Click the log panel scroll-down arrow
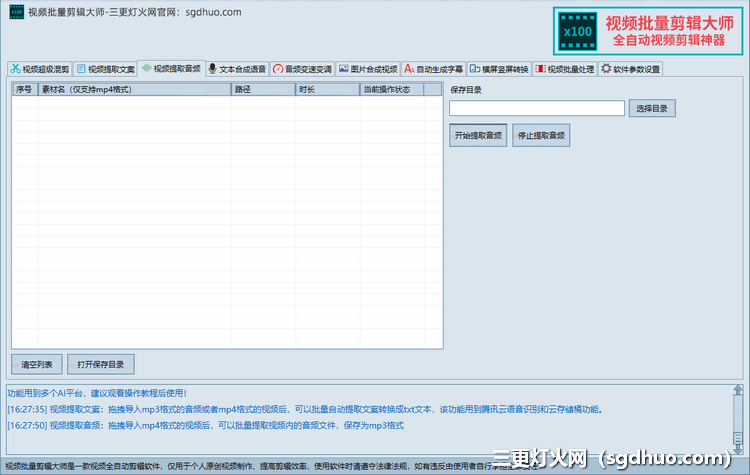750x475 pixels. tap(738, 450)
